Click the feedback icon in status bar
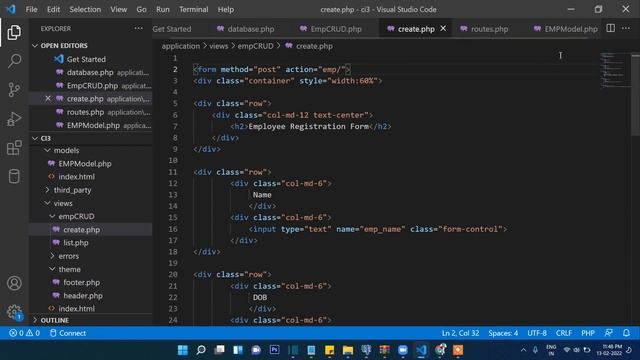The width and height of the screenshot is (640, 360). (608, 333)
